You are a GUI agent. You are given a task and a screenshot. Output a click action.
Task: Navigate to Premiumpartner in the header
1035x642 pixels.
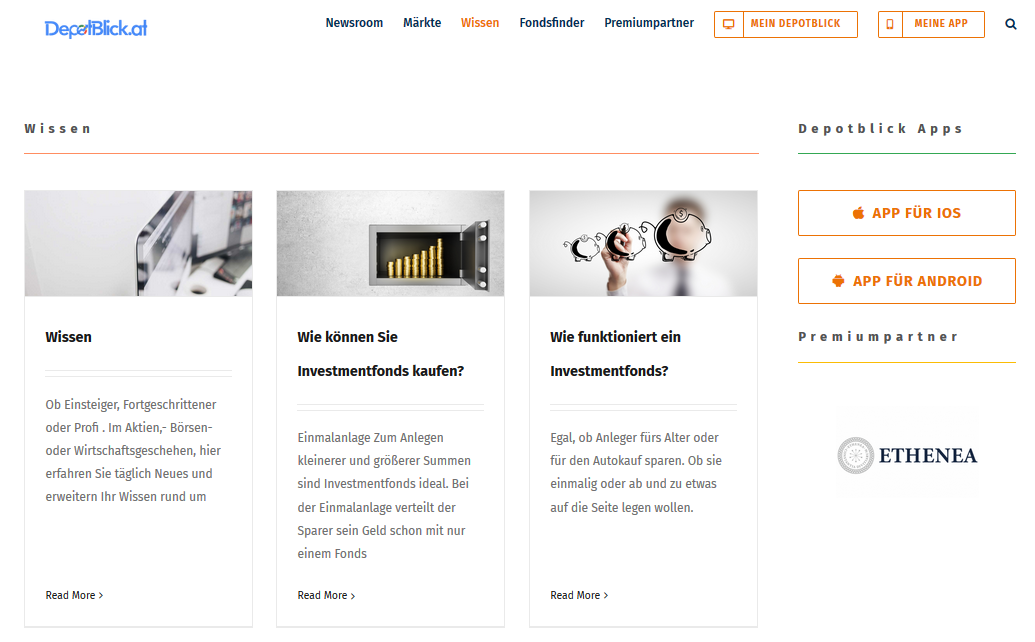point(649,23)
